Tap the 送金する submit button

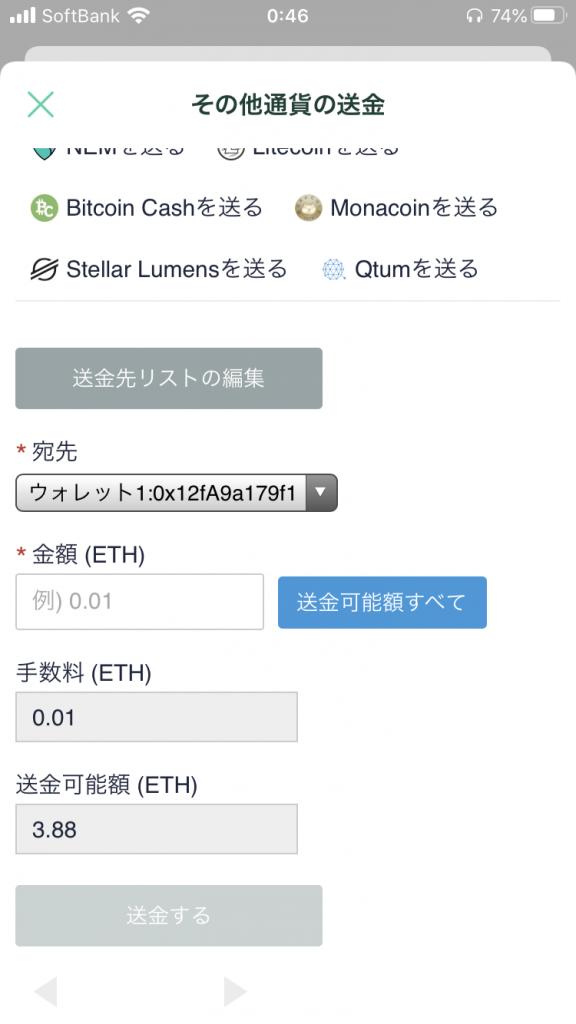168,916
